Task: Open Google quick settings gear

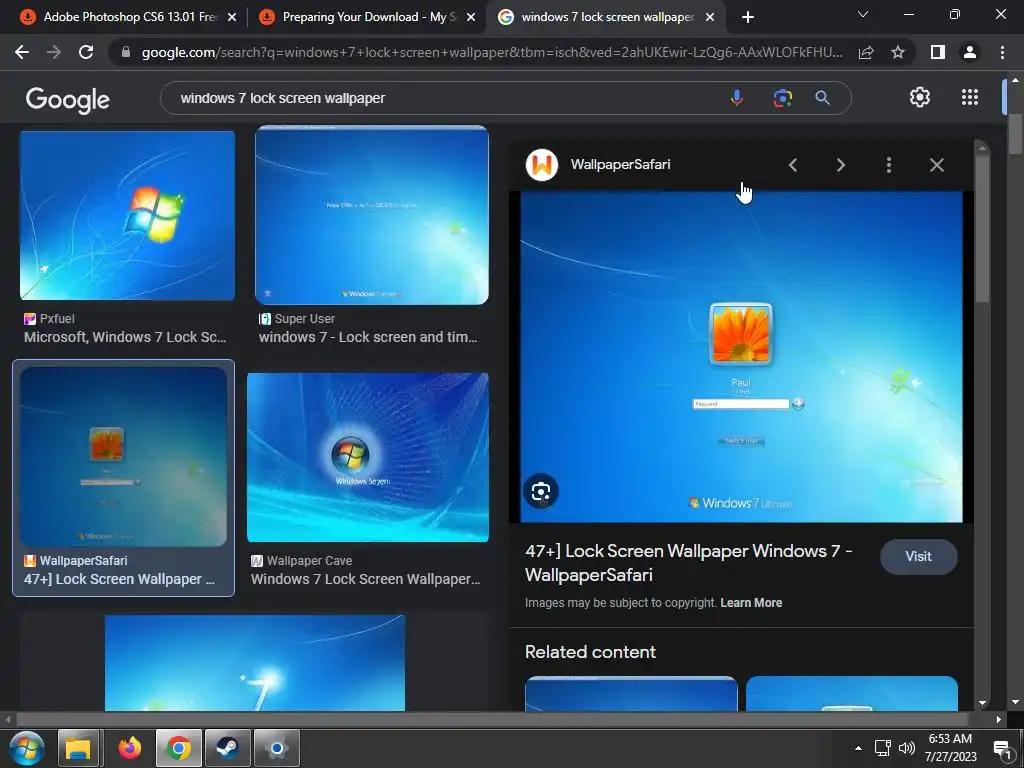Action: pyautogui.click(x=920, y=97)
